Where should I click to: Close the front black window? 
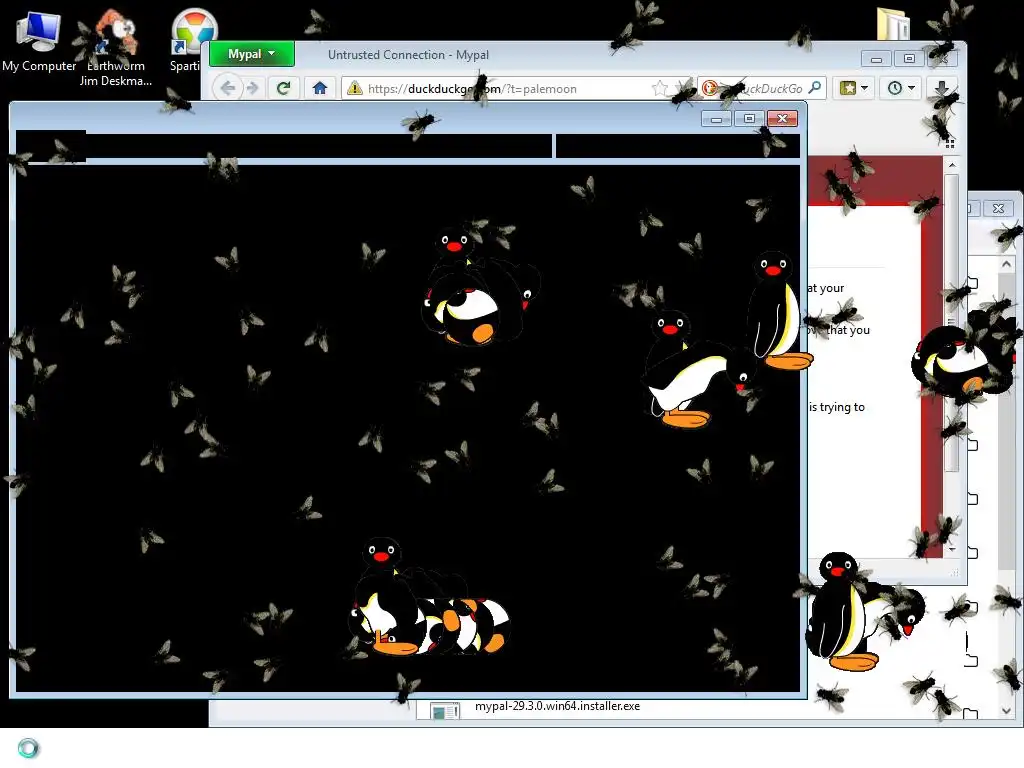[x=782, y=119]
